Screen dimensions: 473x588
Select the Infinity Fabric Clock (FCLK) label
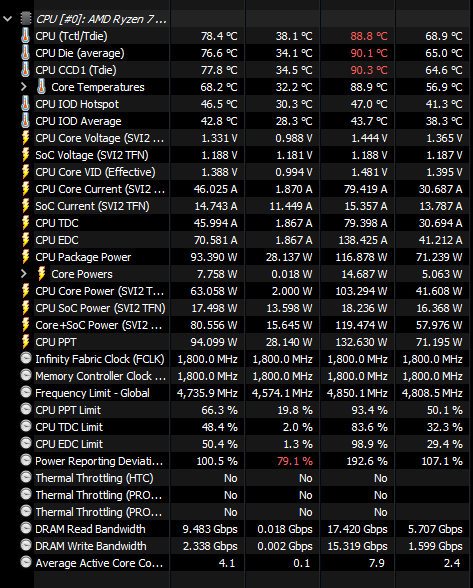(x=100, y=359)
